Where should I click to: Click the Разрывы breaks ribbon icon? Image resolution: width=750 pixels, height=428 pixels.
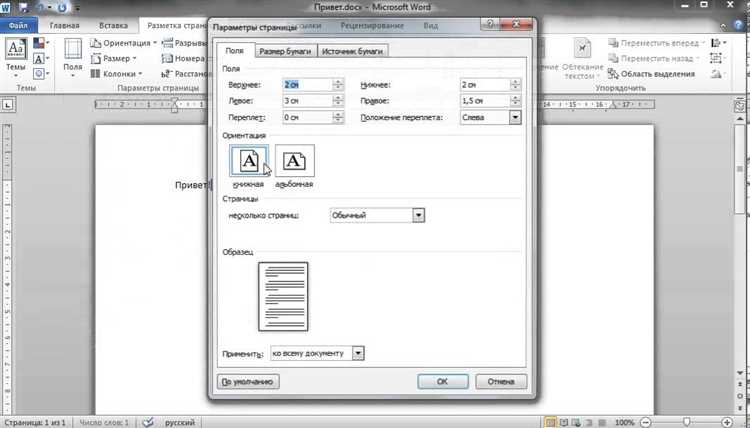pos(167,43)
